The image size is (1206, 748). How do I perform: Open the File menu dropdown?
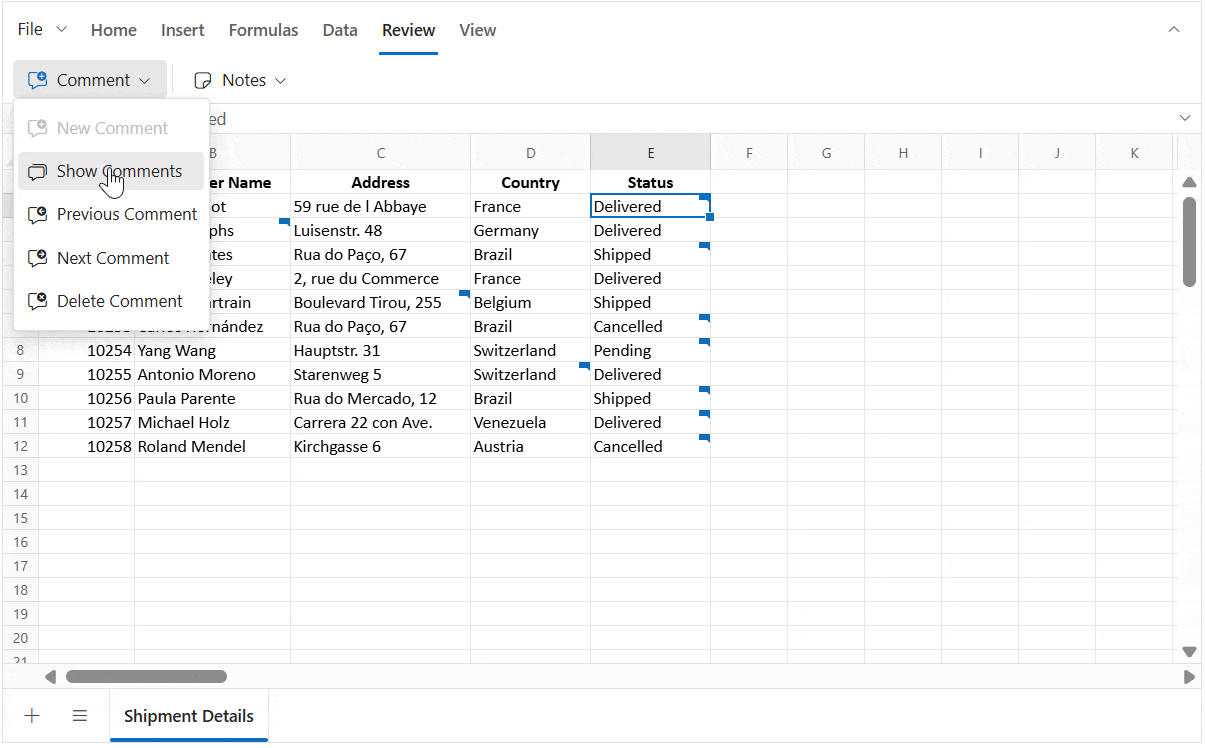[x=43, y=30]
